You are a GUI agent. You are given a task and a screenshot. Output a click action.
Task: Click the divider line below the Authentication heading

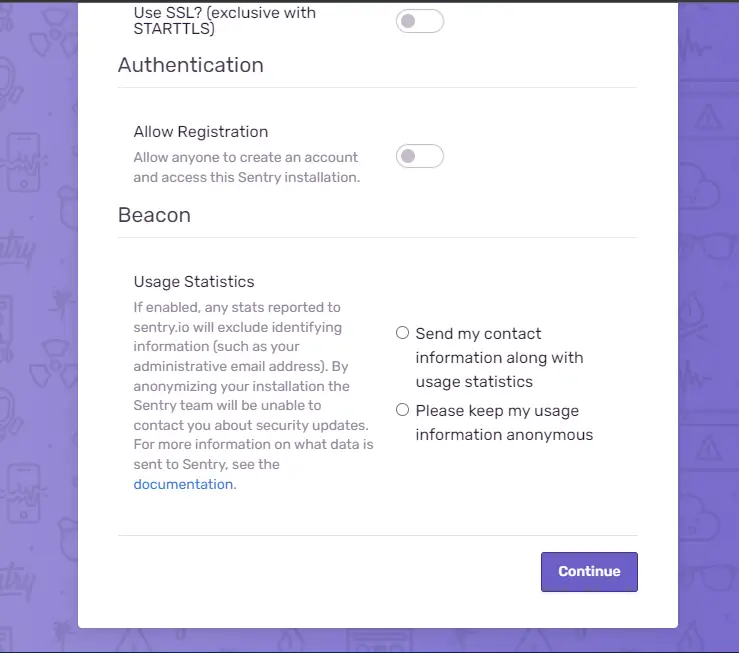(x=378, y=88)
